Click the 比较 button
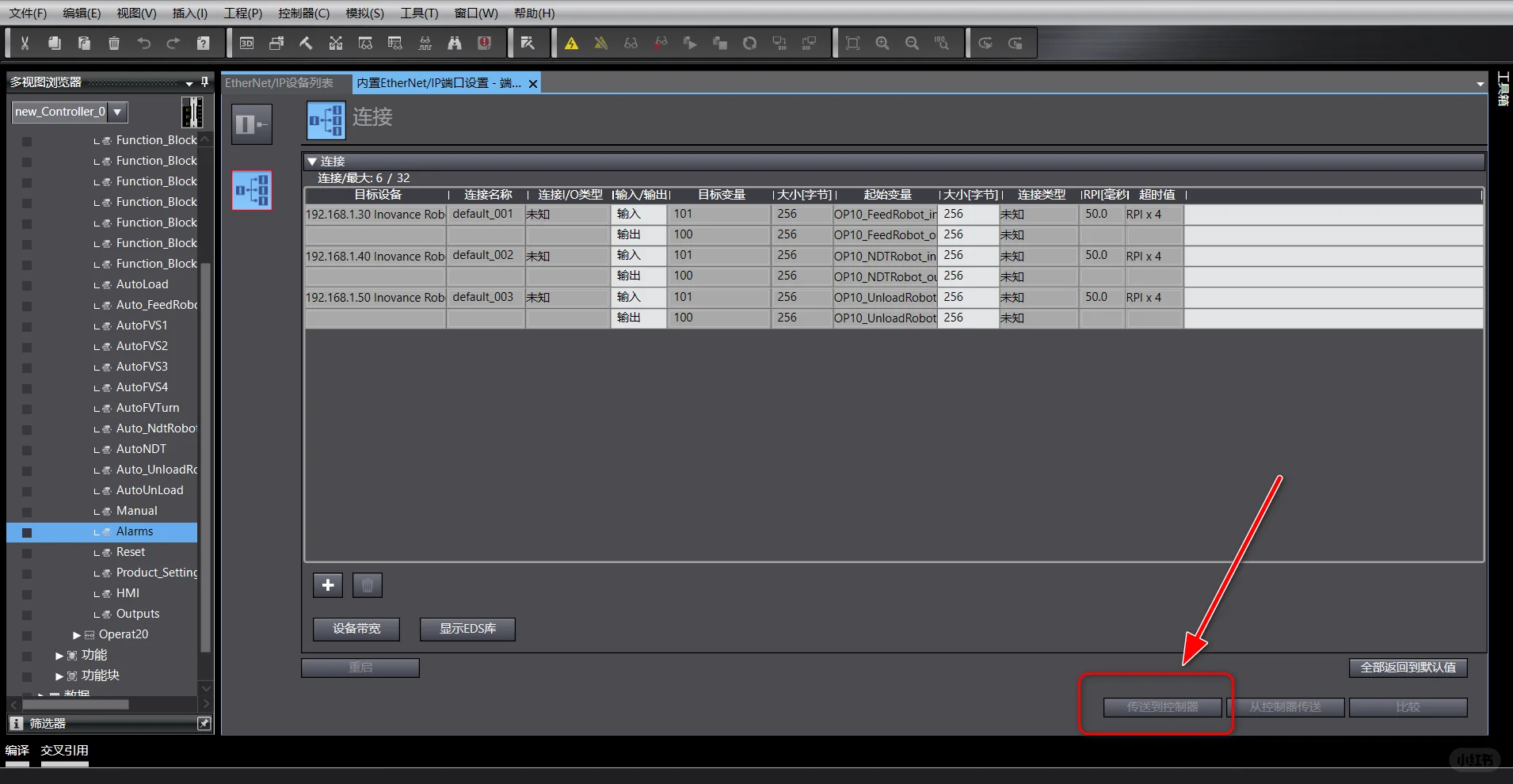1513x784 pixels. tap(1408, 707)
